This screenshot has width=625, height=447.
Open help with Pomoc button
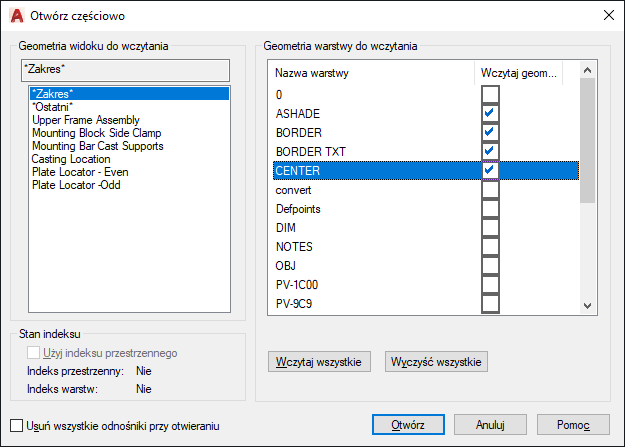pyautogui.click(x=573, y=424)
